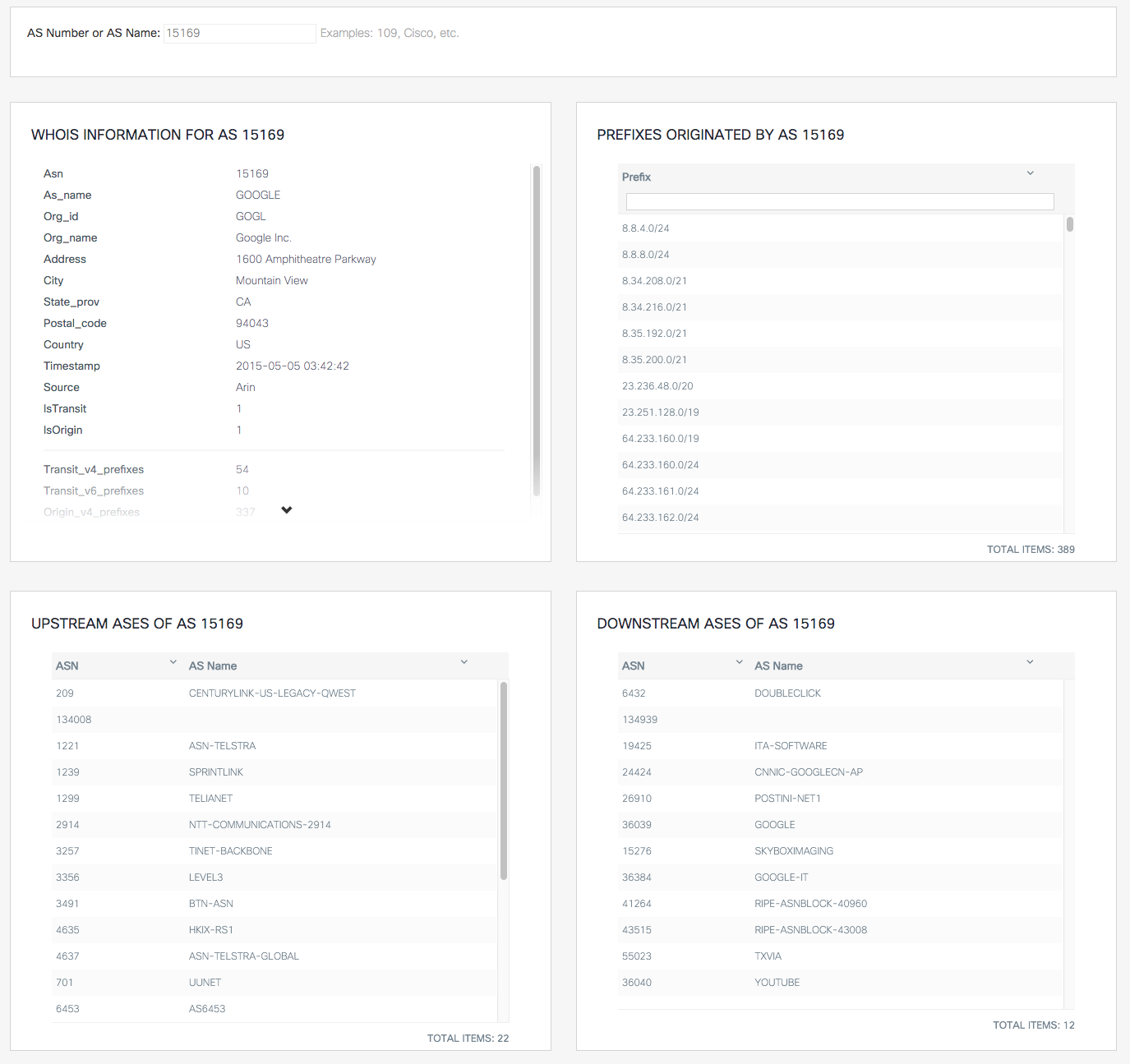Click the Upstream ASes table scrollbar
1130x1064 pixels.
coord(504,781)
